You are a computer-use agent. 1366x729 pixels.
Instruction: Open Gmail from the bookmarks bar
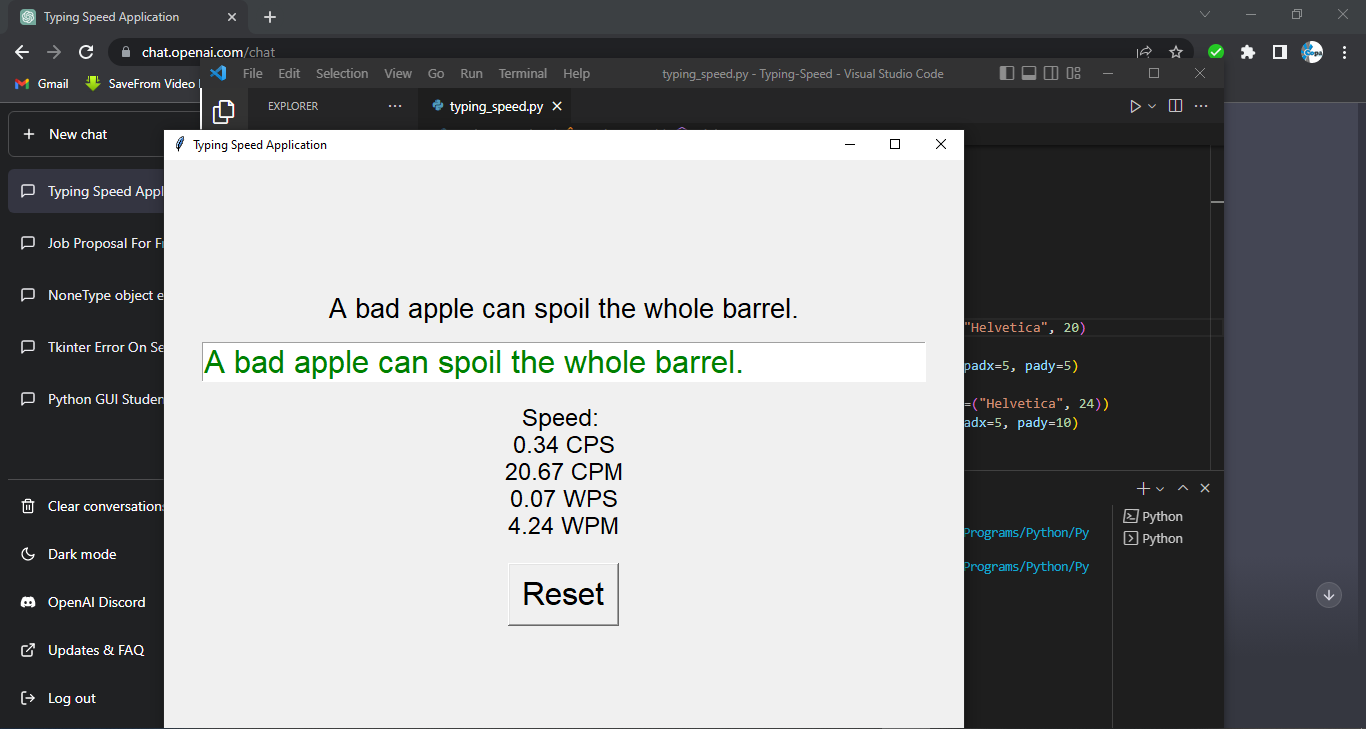pos(40,83)
